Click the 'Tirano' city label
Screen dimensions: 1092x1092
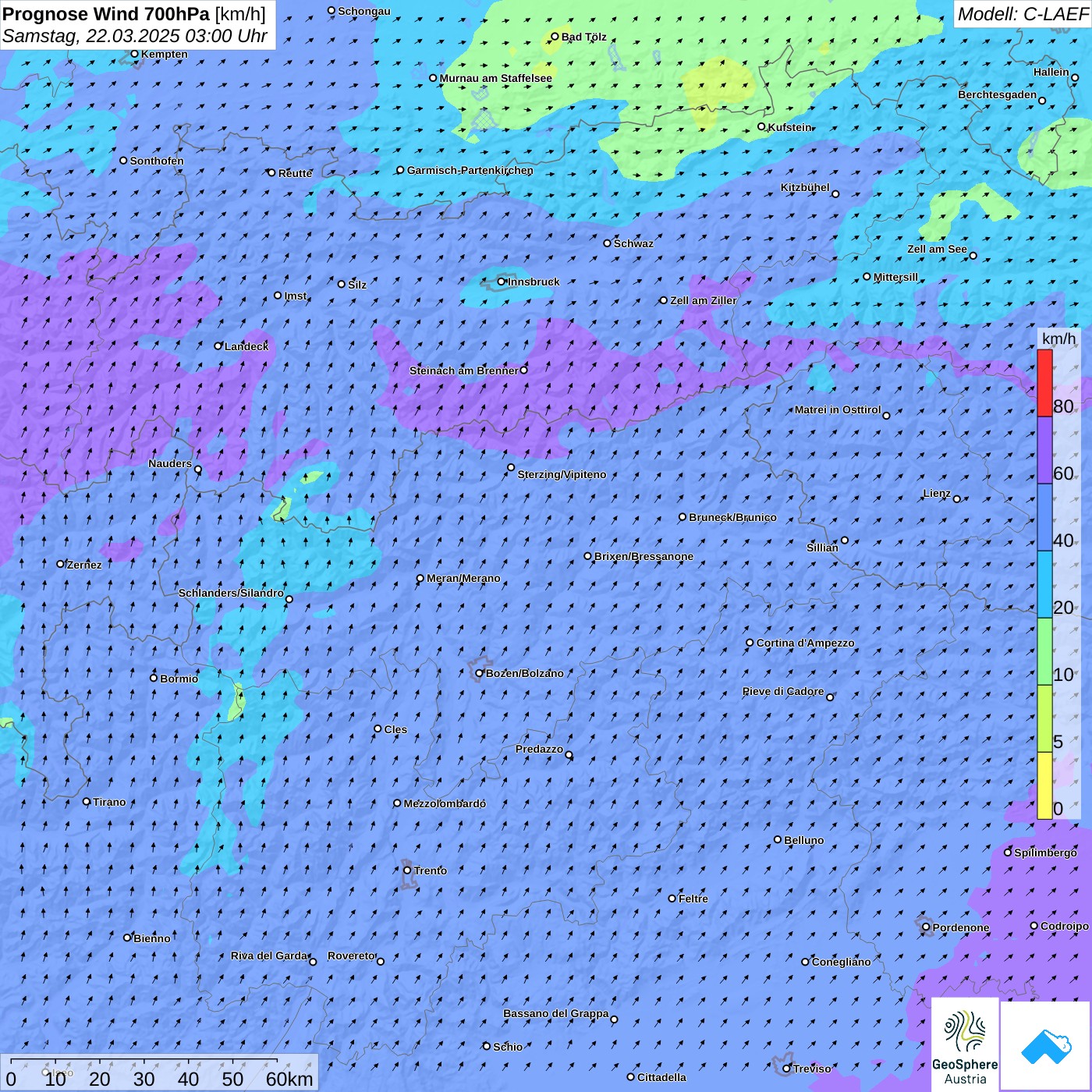pos(109,802)
